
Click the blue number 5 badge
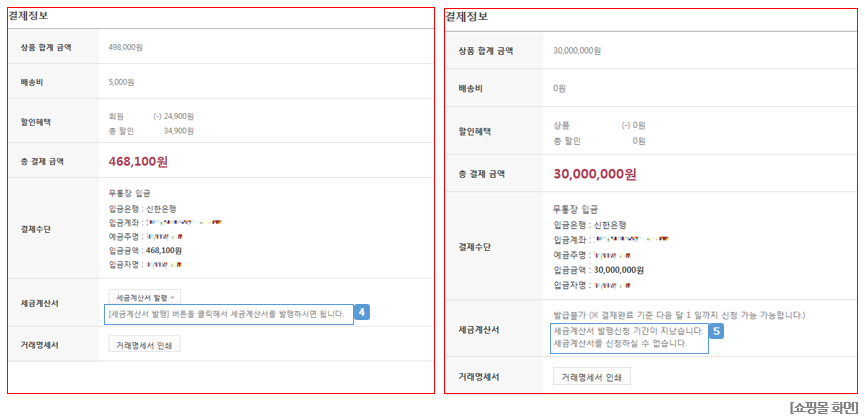click(716, 330)
